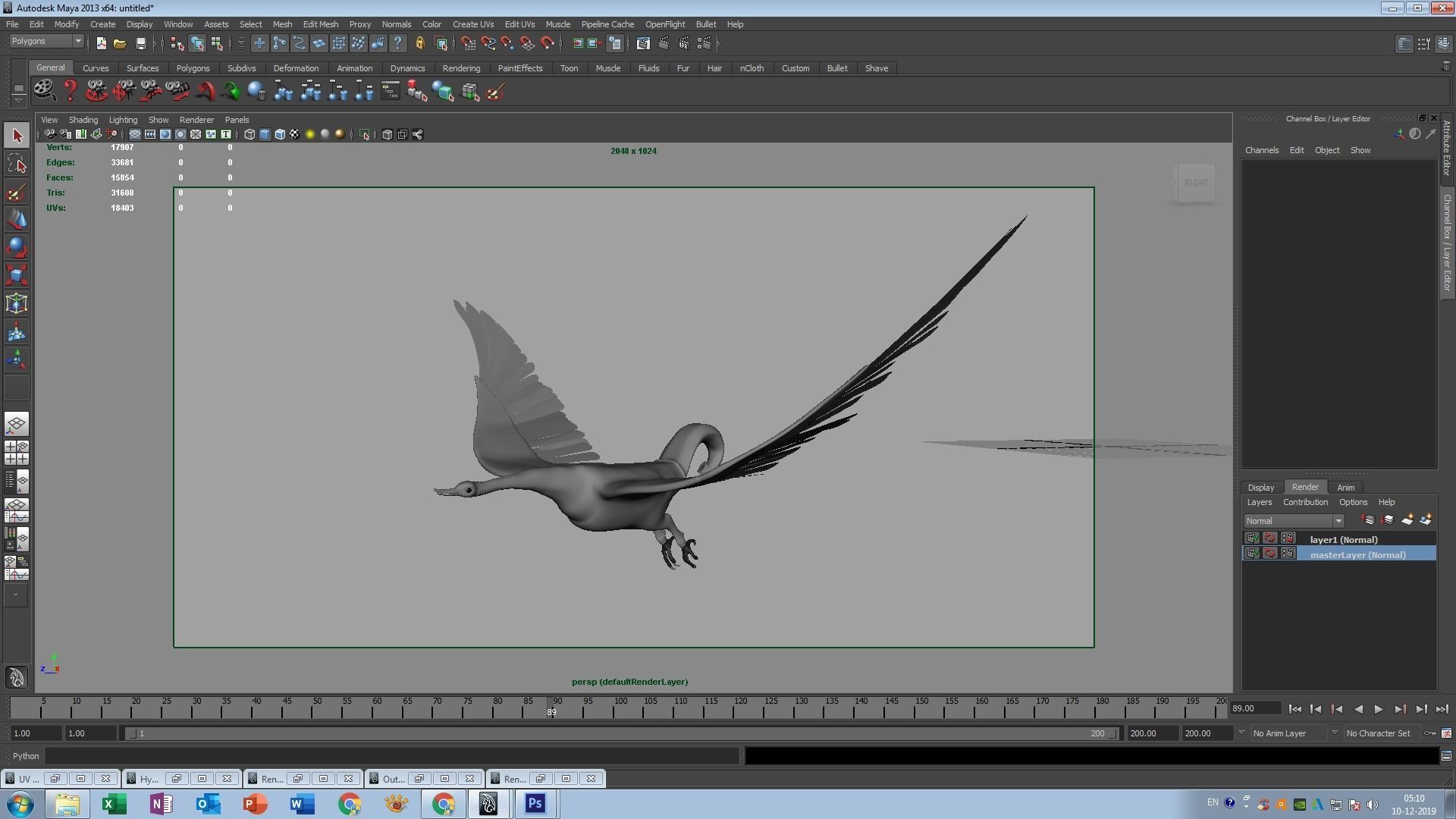Click the help question mark snap icon
This screenshot has height=819, width=1456.
point(398,43)
